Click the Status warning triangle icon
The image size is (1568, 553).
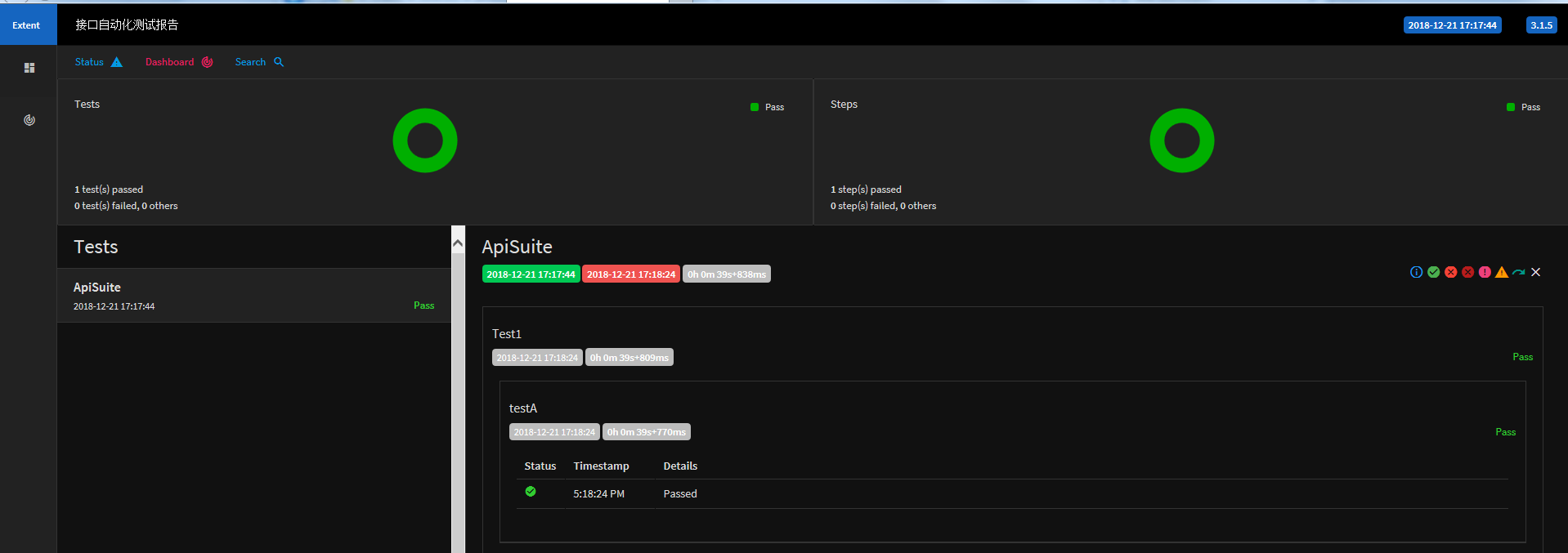point(116,62)
